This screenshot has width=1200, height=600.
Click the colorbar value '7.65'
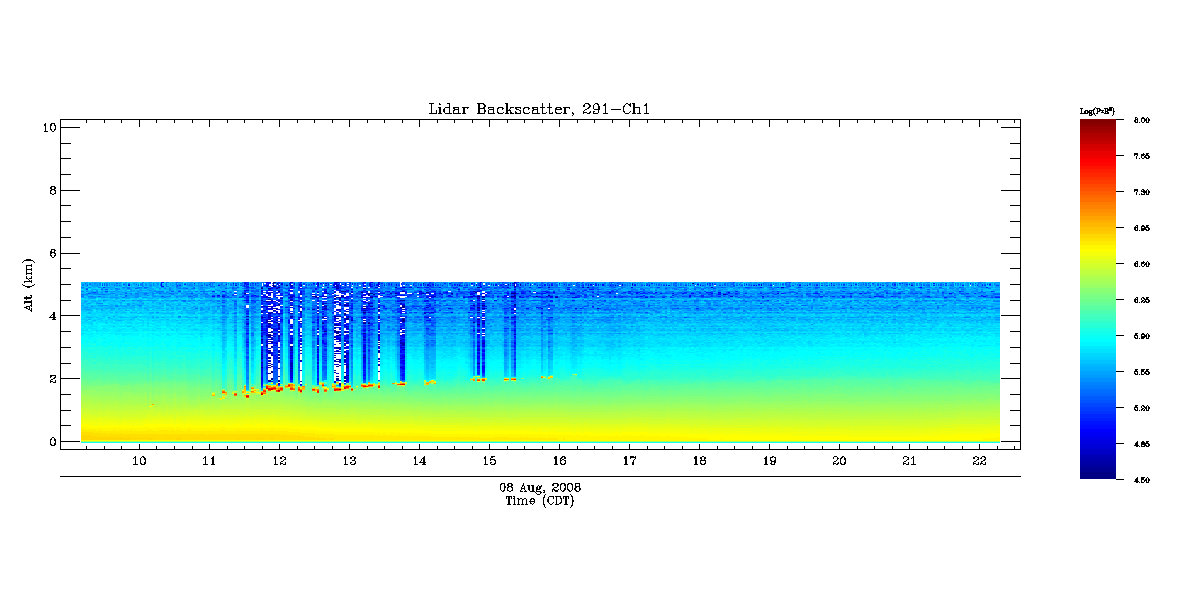[1142, 156]
